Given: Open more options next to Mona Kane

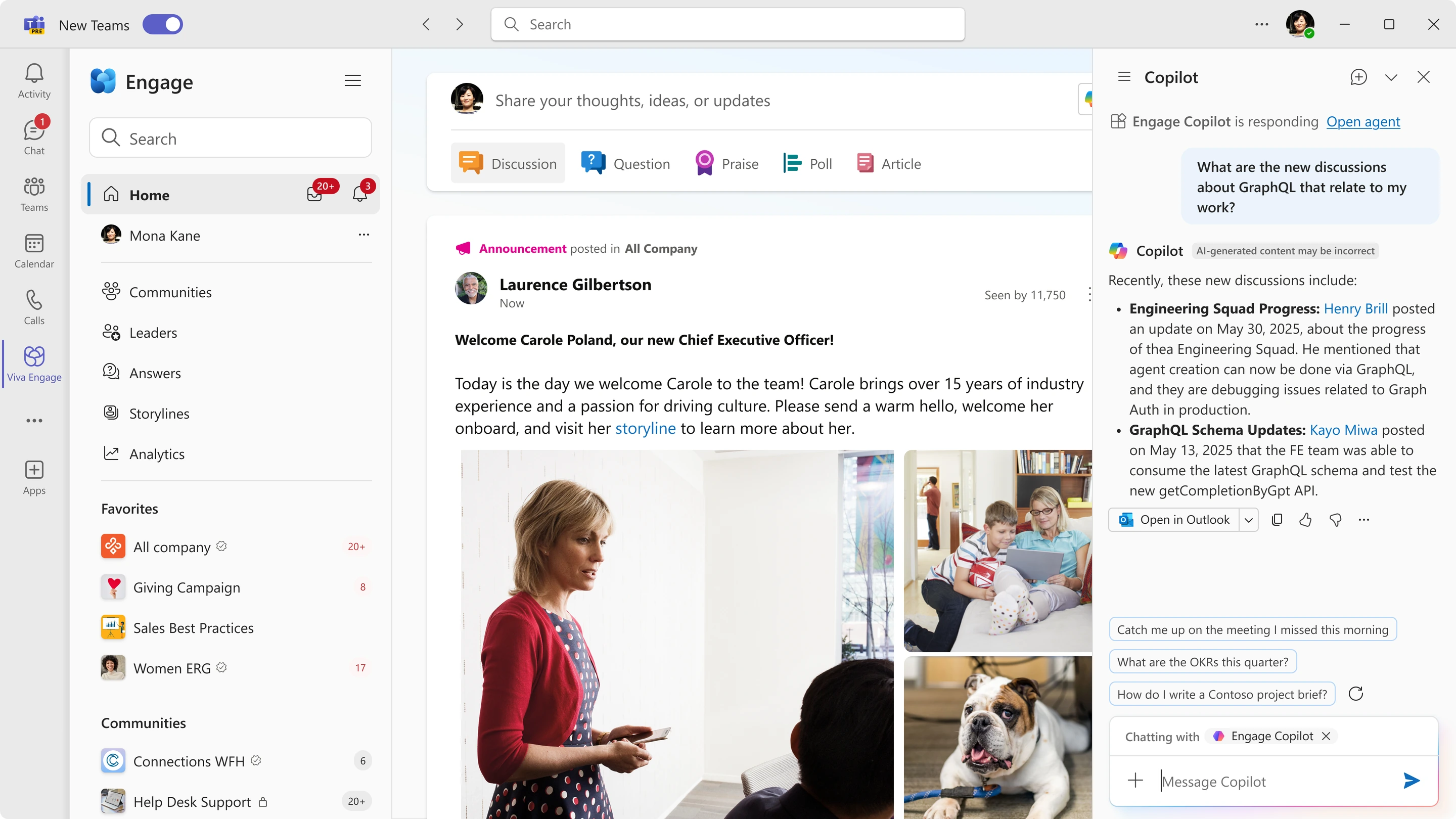Looking at the screenshot, I should coord(363,235).
